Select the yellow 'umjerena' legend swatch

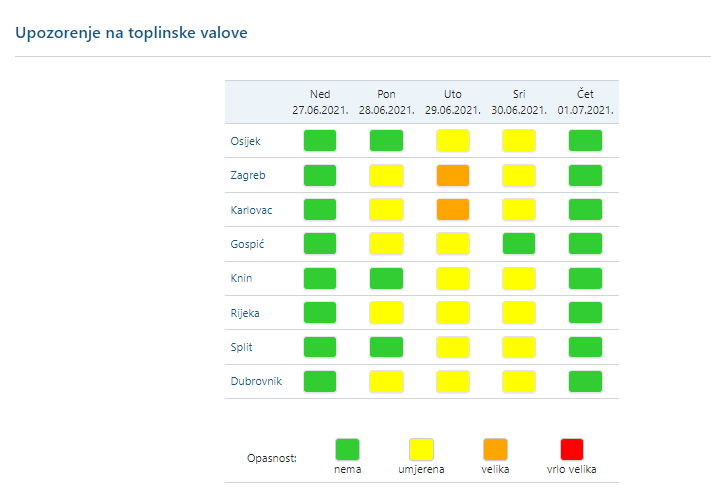[x=422, y=449]
